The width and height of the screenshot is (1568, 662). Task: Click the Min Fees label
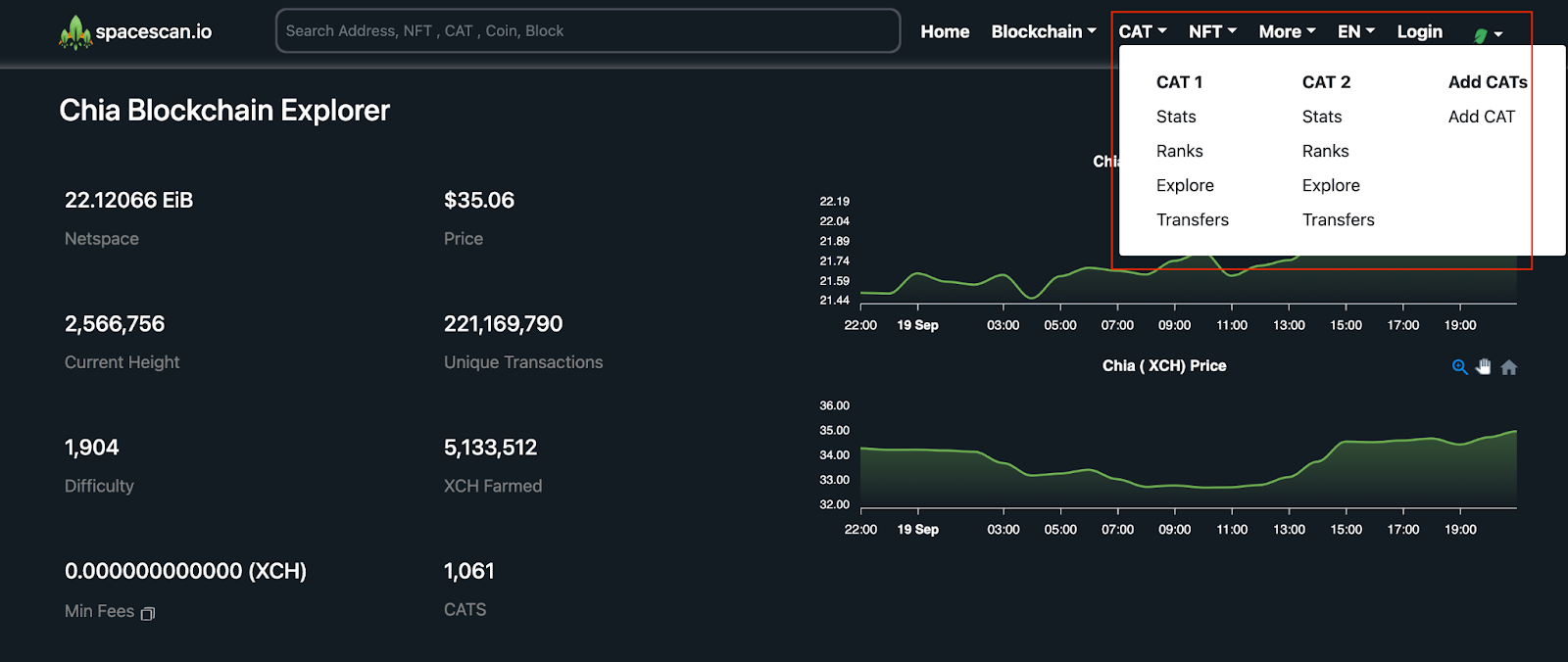point(99,611)
